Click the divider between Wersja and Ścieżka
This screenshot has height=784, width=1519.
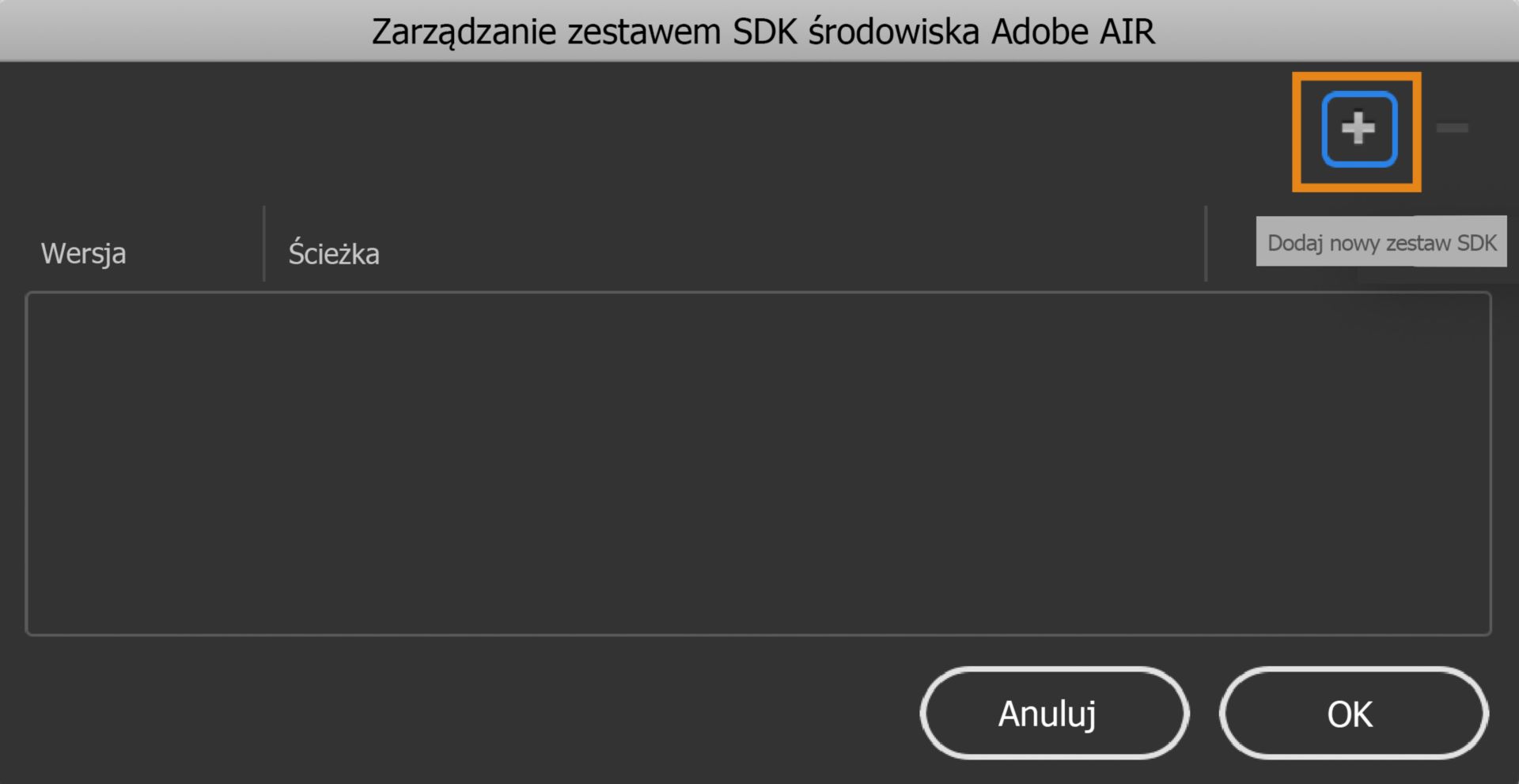point(264,245)
